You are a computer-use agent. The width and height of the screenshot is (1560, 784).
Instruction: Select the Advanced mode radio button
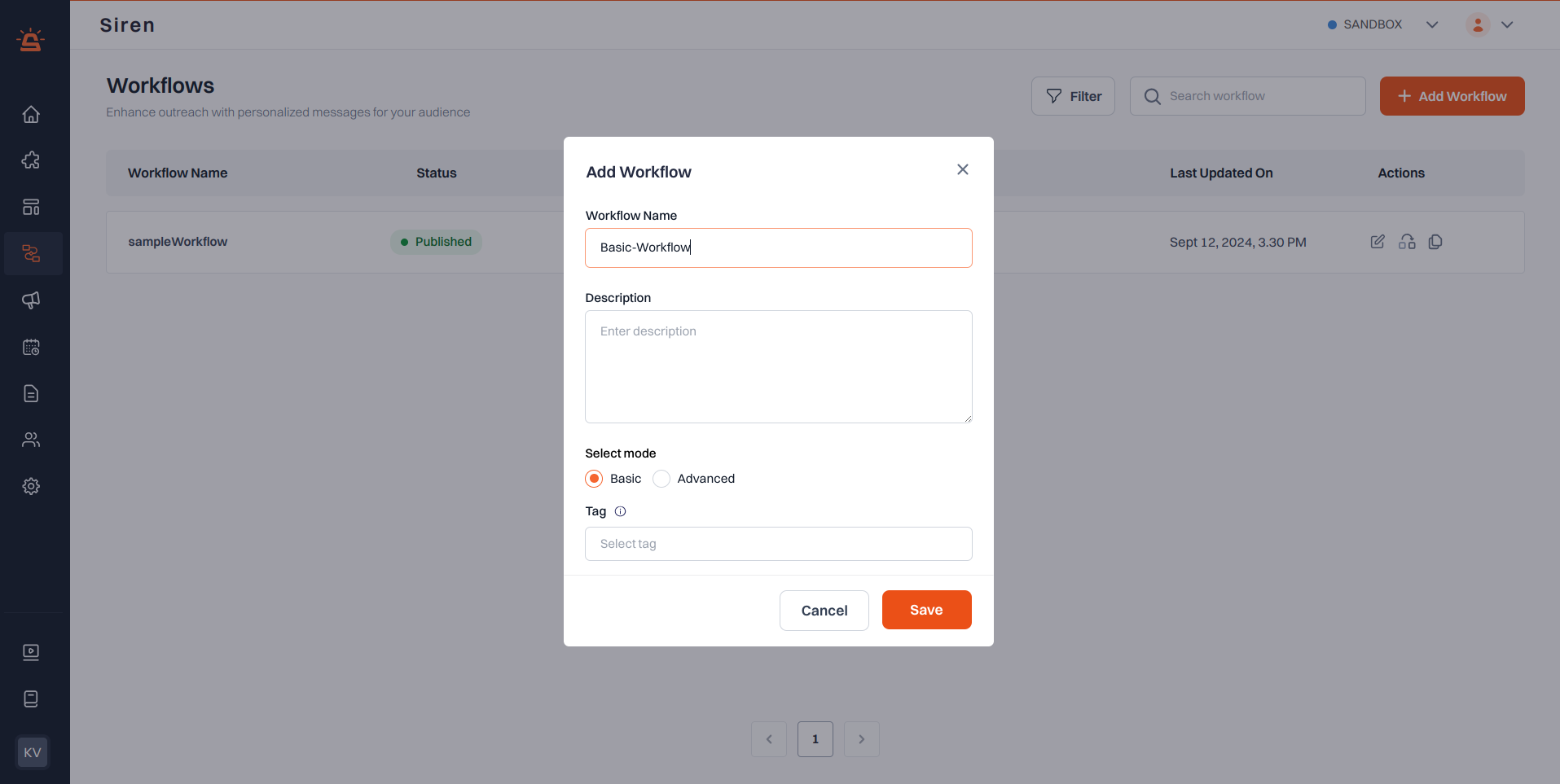coord(661,479)
